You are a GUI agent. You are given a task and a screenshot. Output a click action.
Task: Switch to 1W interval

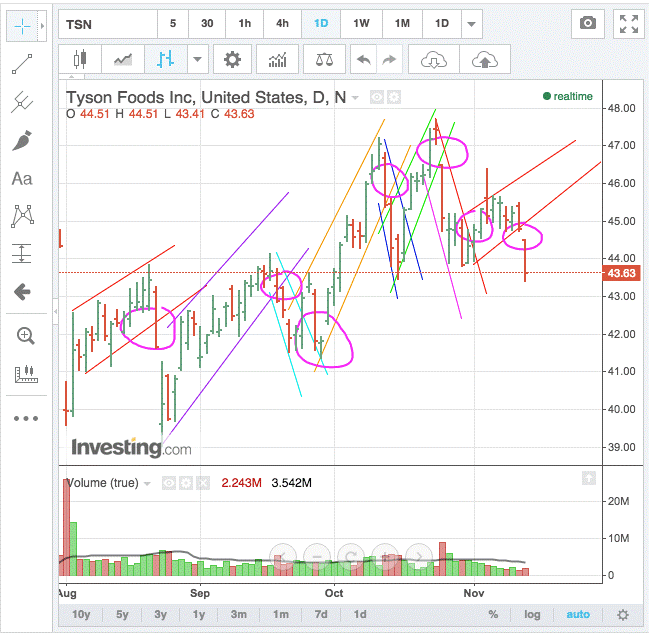point(361,24)
